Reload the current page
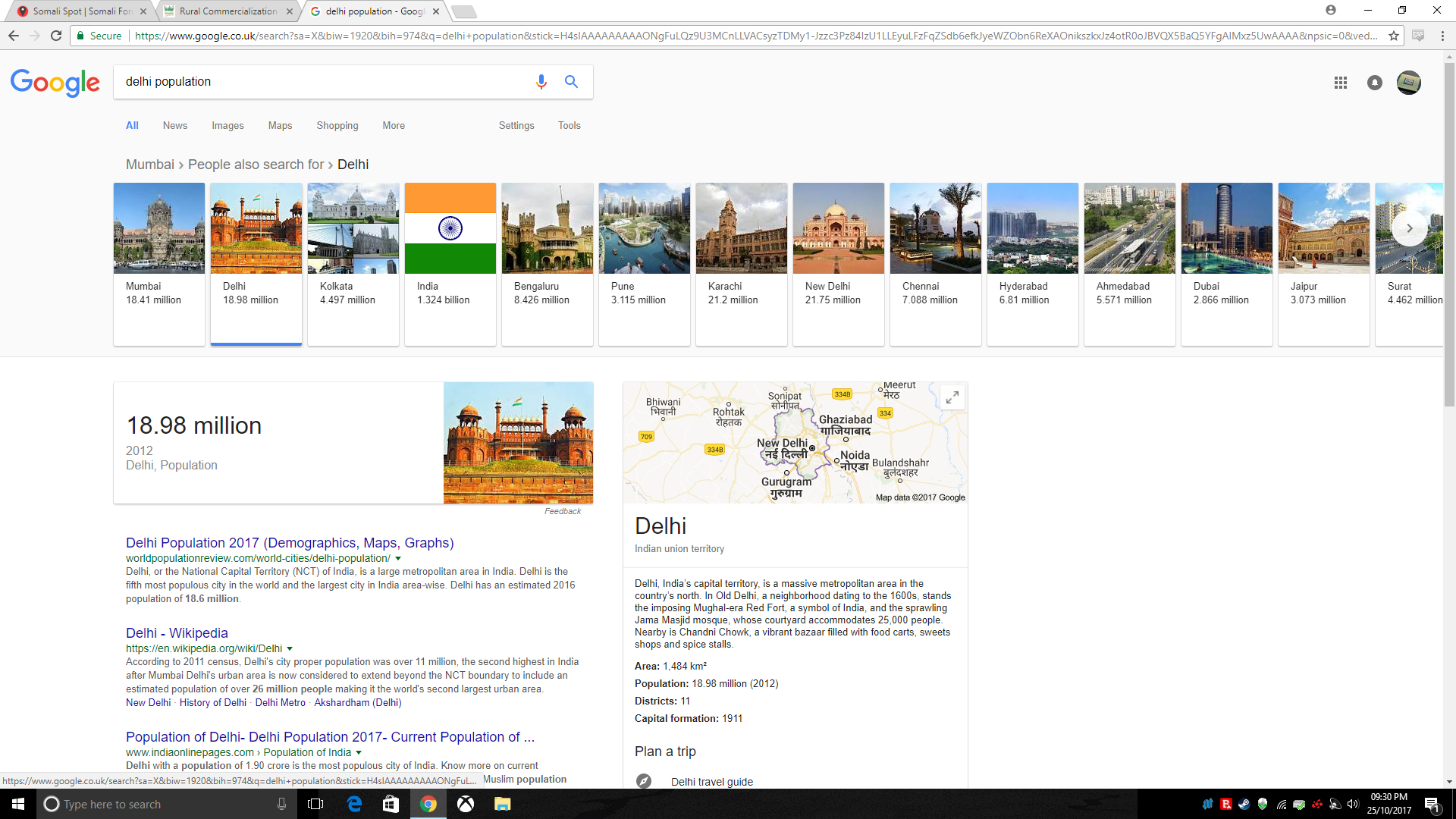Screen dimensions: 1456x819 point(56,36)
